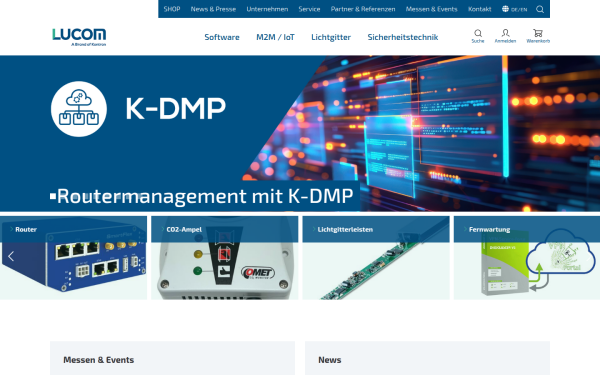Open the Warenkorb cart icon

[538, 36]
